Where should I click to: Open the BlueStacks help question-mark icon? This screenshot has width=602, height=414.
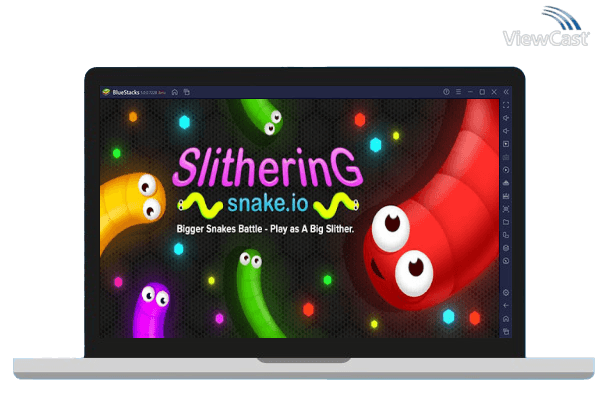click(x=446, y=92)
